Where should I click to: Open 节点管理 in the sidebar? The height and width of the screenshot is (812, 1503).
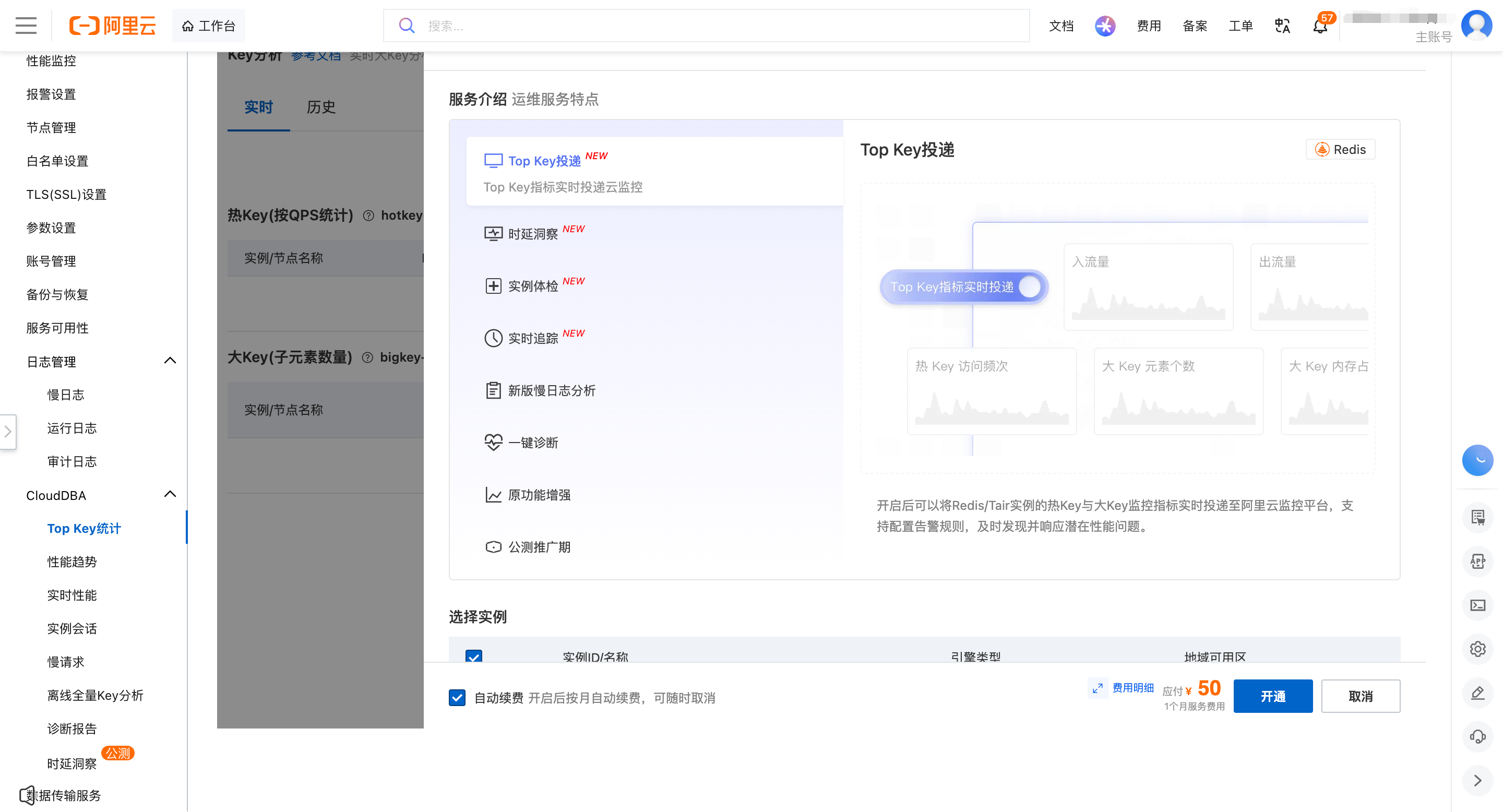coord(51,127)
